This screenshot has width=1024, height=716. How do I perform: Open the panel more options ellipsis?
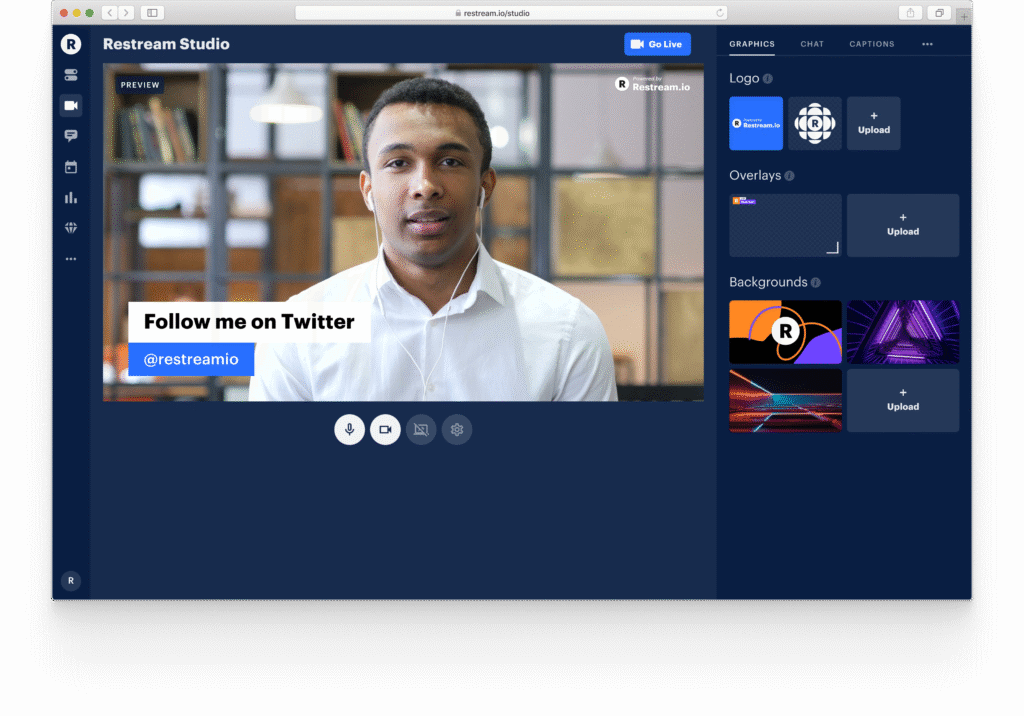point(927,44)
